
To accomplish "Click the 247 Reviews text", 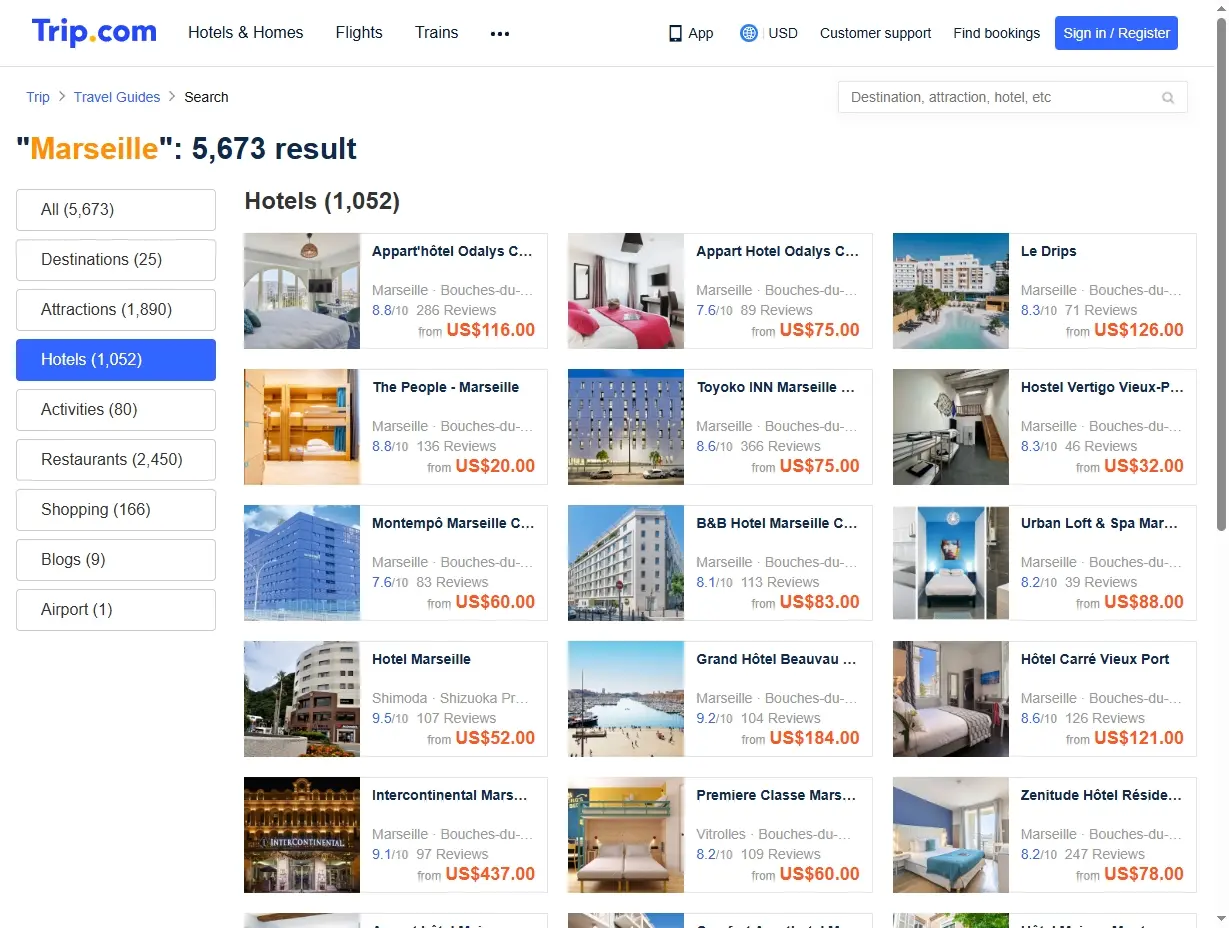I will point(1105,855).
